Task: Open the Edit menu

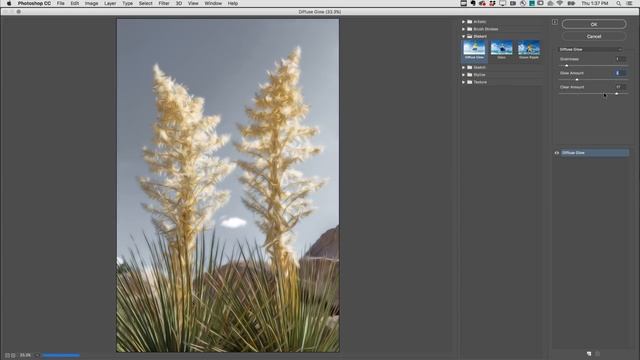Action: click(x=75, y=3)
